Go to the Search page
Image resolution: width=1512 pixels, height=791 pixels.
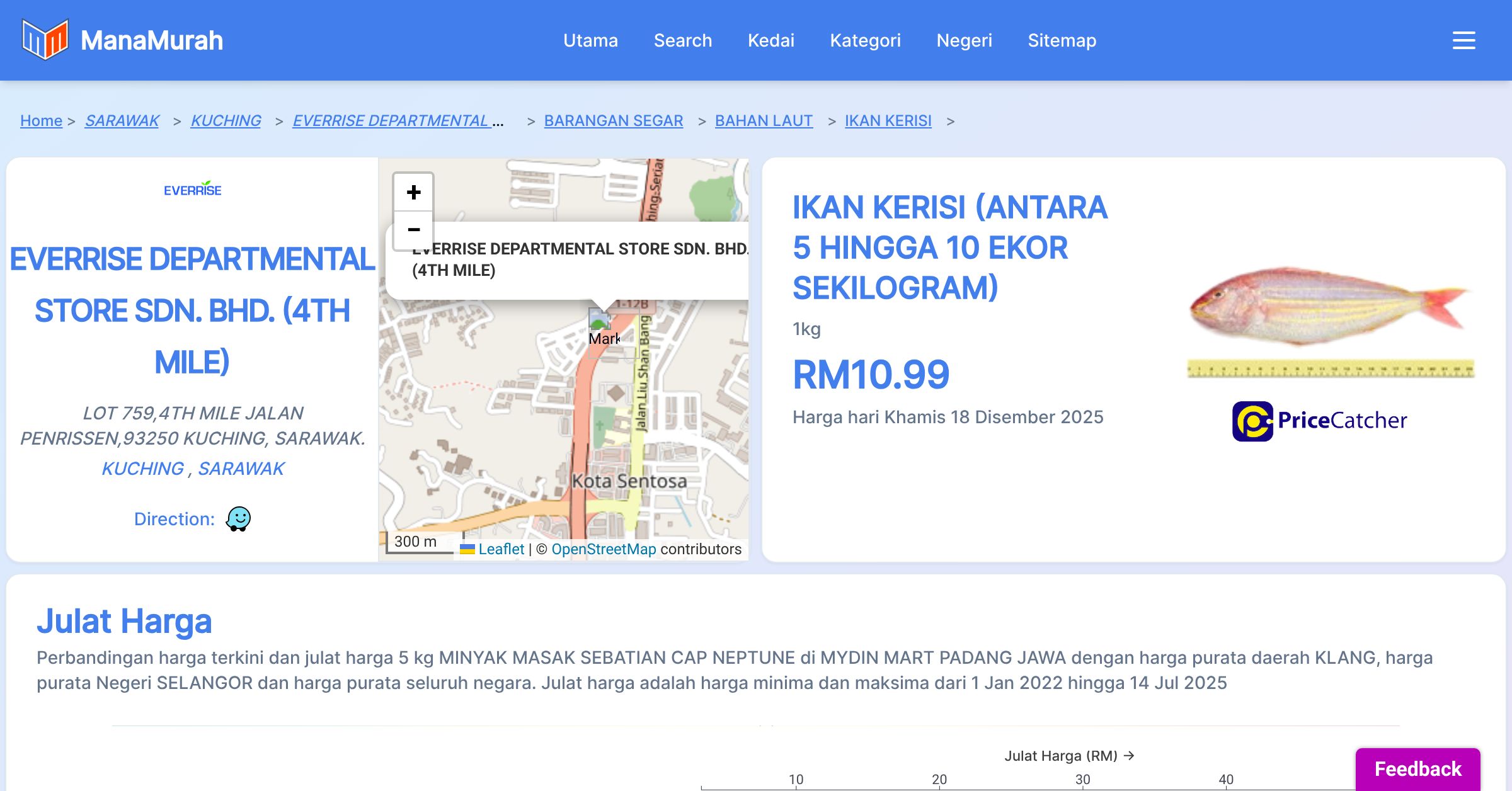pos(682,40)
